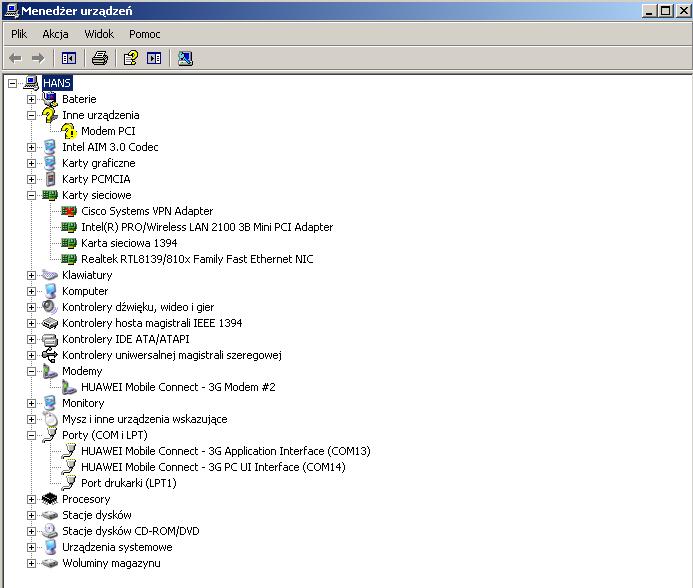
Task: Select the Modem PCI warning device icon
Action: coord(69,131)
